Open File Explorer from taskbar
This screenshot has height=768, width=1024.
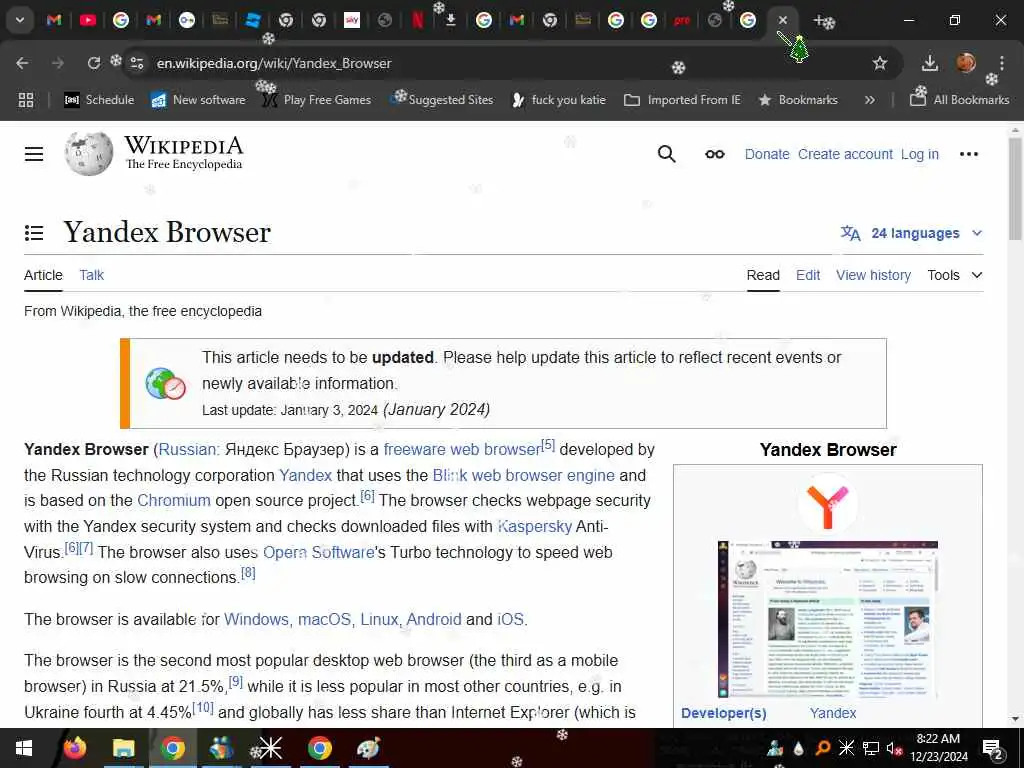click(x=123, y=748)
